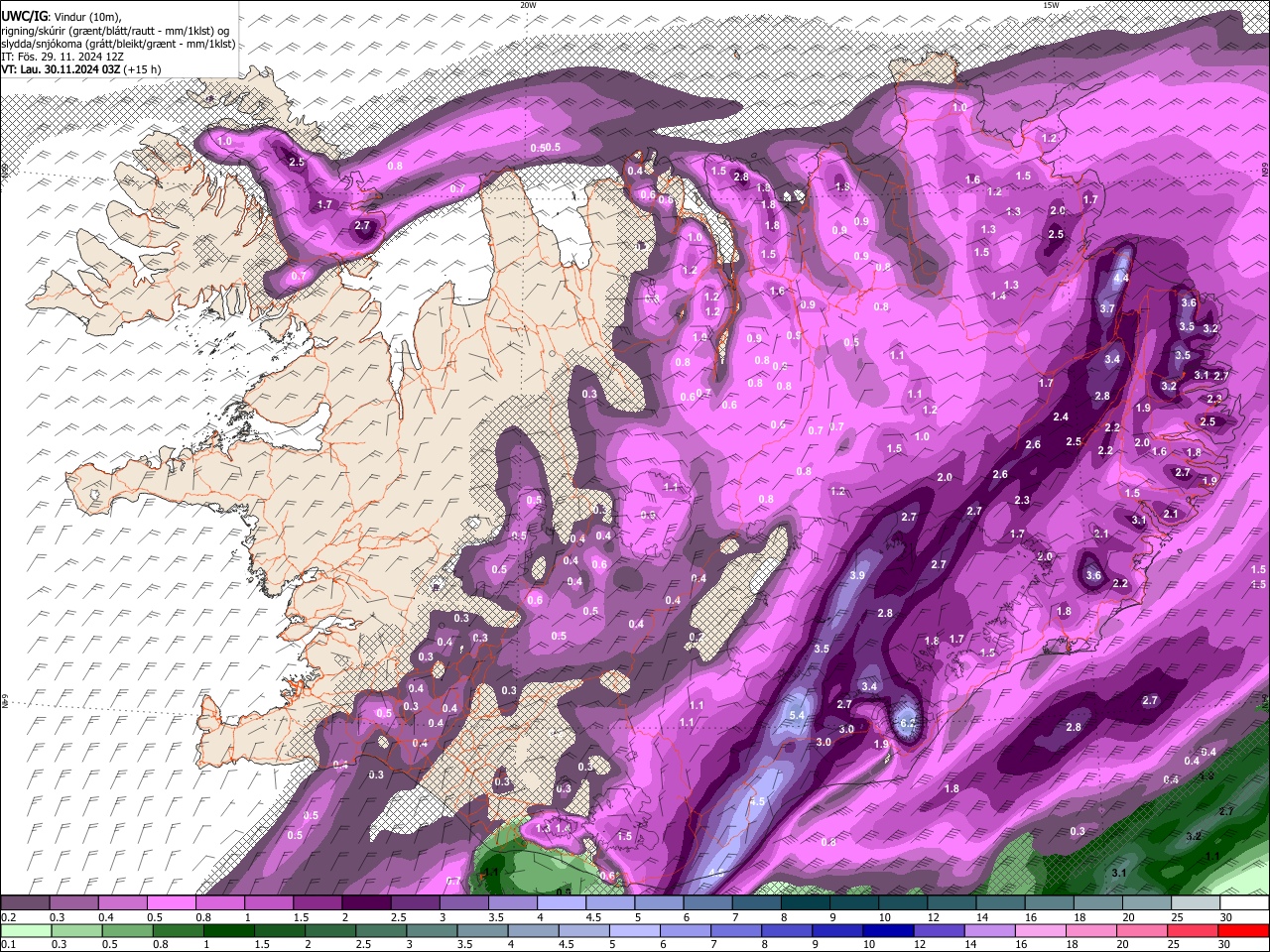Screen dimensions: 1270x952
Task: Click white upper legend swatch above 30
Action: (x=1244, y=903)
